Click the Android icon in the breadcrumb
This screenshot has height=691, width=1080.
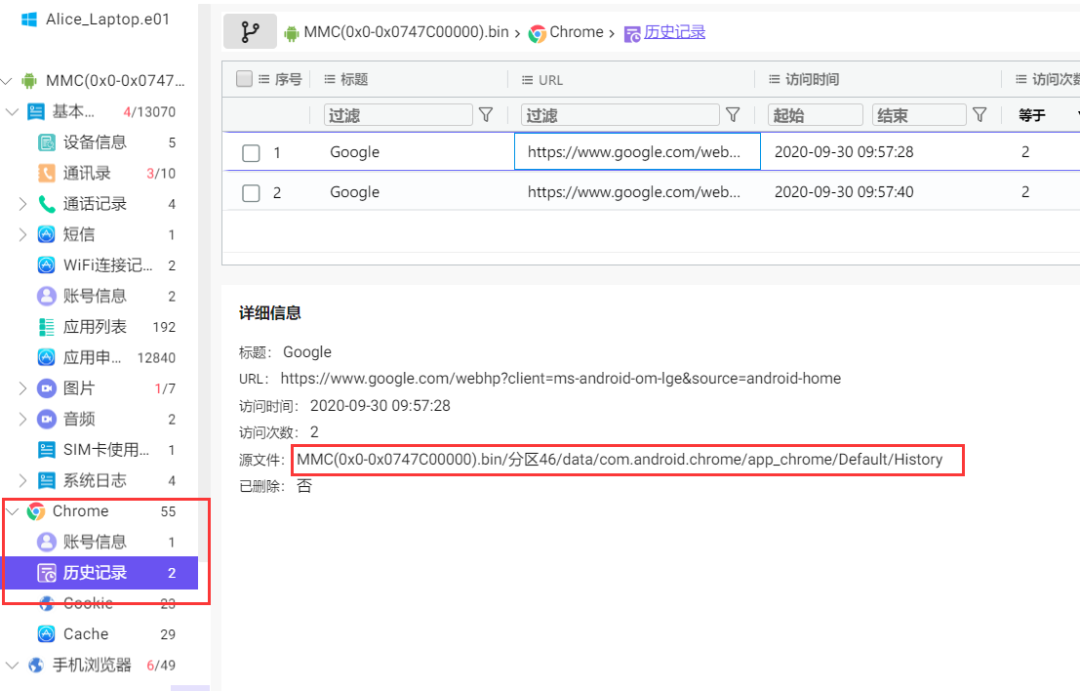point(291,33)
